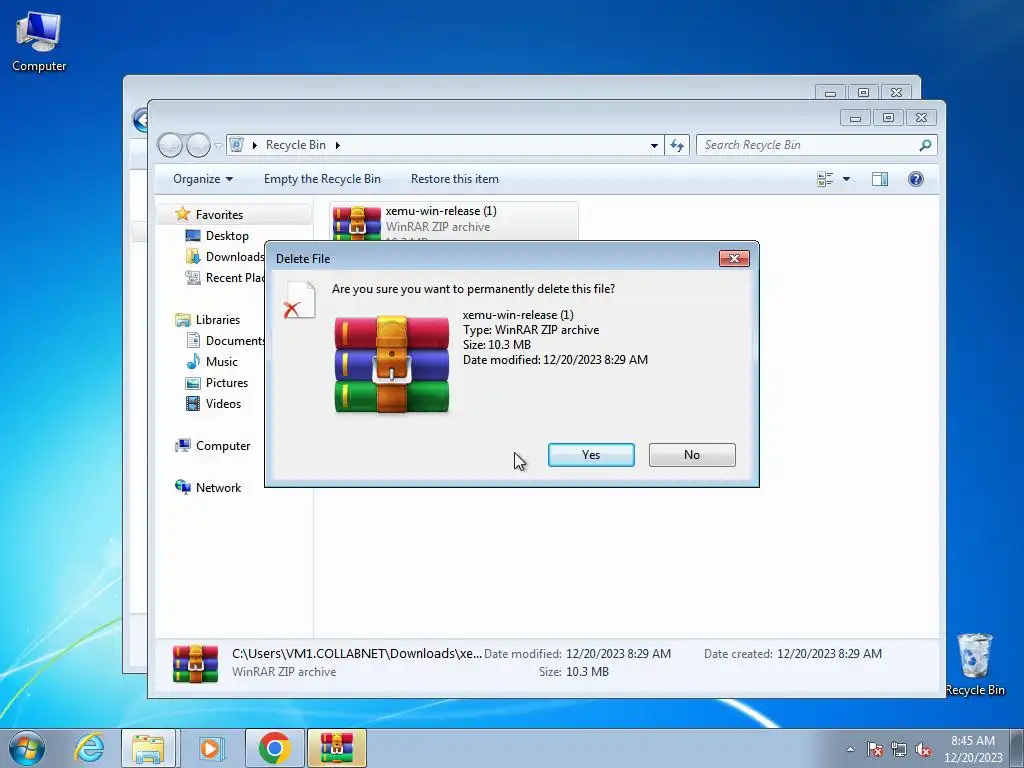Viewport: 1024px width, 768px height.
Task: Click the original location path in details pane
Action: pos(357,654)
